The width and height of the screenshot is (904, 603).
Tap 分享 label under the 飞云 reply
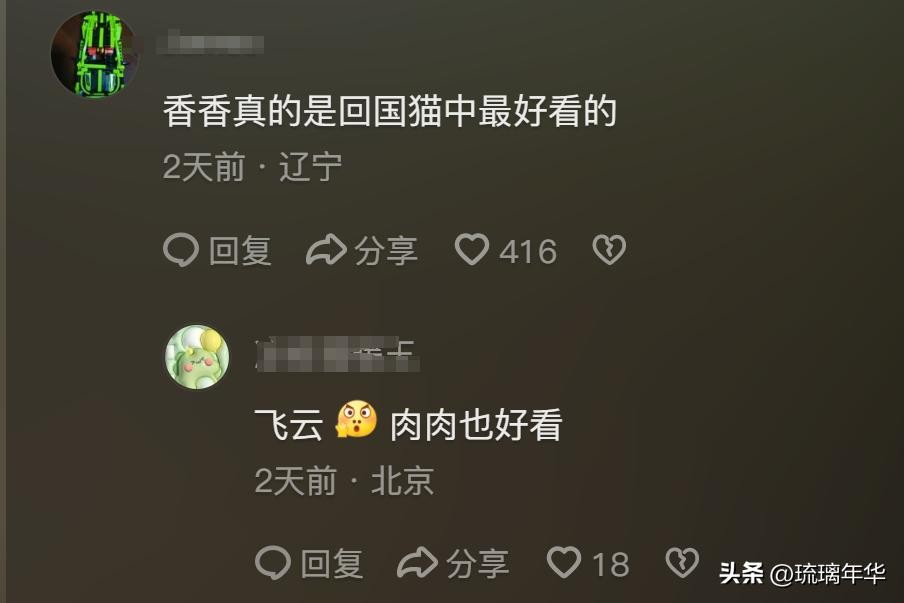click(x=477, y=563)
